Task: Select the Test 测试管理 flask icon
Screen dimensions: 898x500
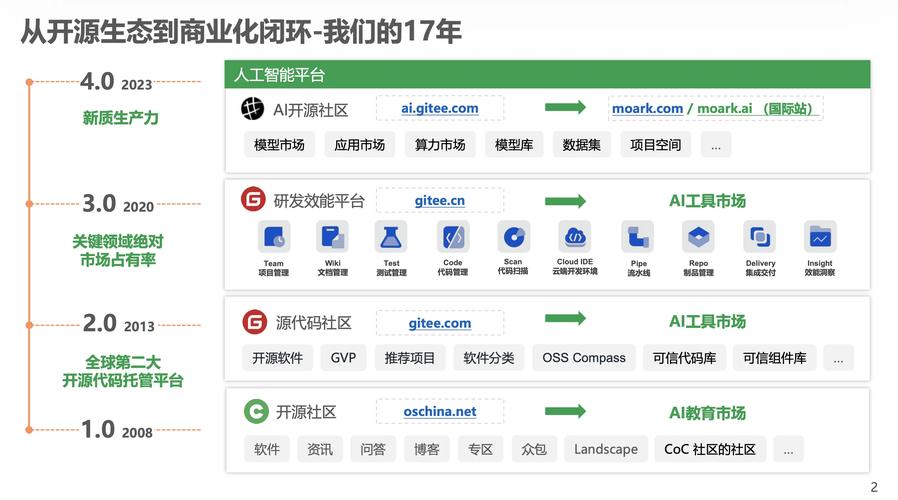Action: click(x=391, y=237)
